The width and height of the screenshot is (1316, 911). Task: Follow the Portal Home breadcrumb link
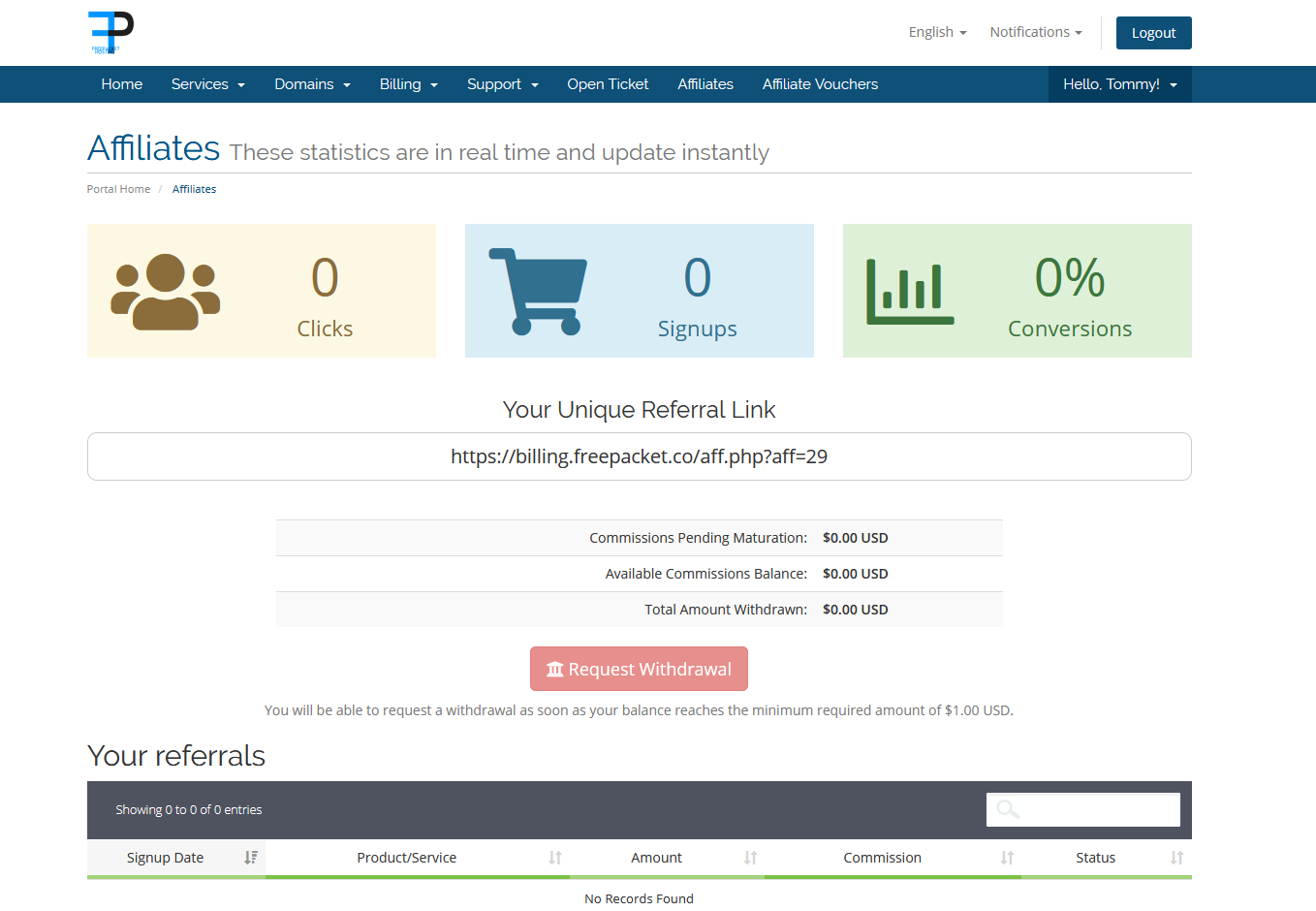[118, 189]
